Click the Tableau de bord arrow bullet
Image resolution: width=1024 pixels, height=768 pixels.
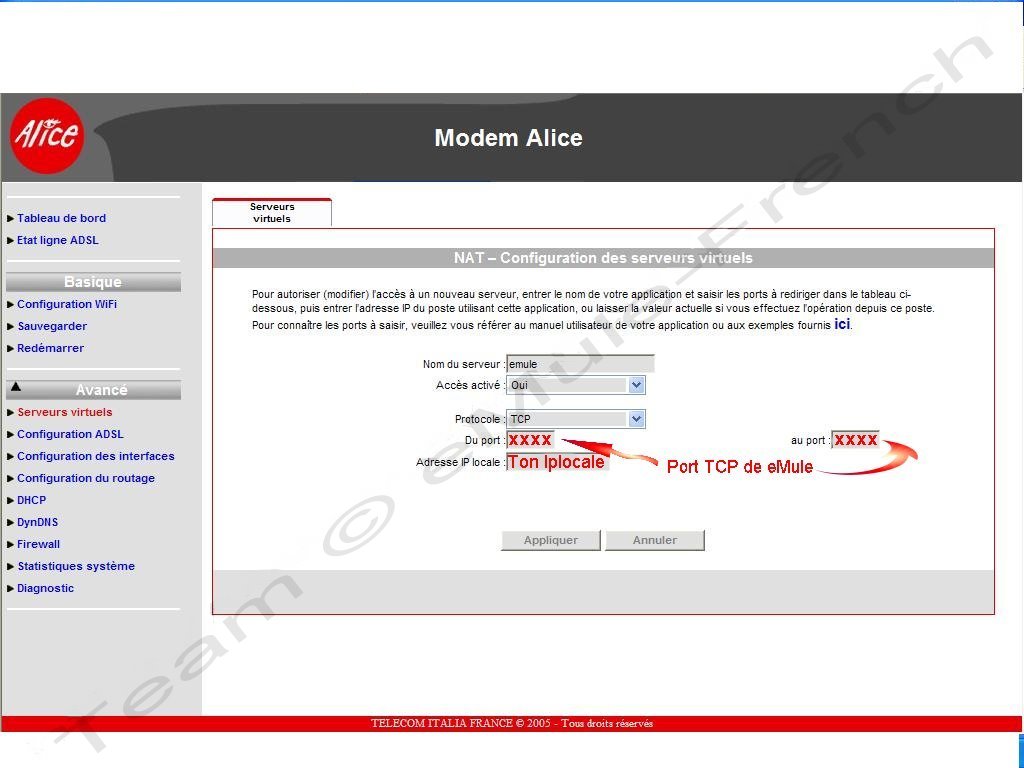[10, 219]
